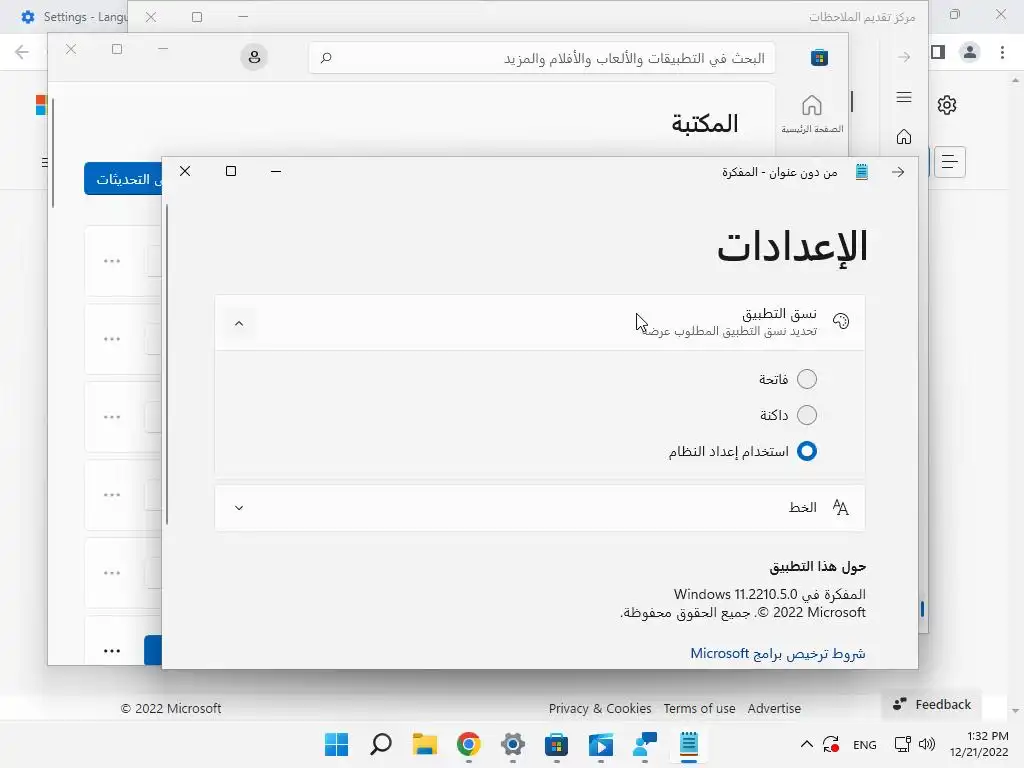Open the Terms of use link
1024x768 pixels.
(699, 708)
